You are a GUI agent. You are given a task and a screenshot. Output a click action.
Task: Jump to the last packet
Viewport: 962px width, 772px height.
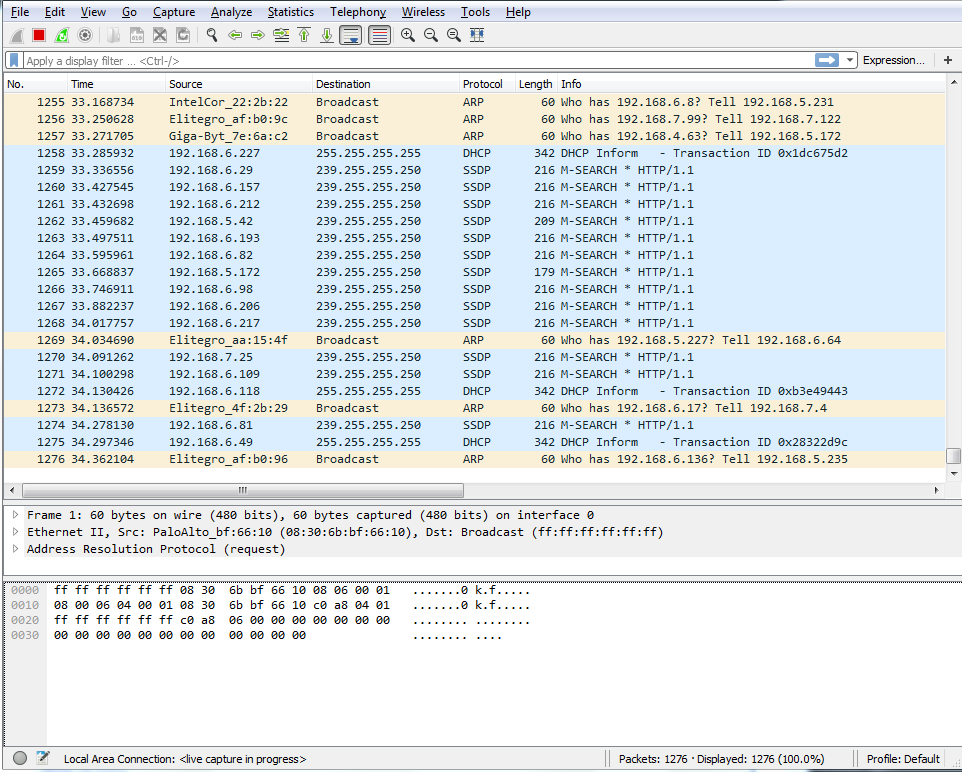(x=327, y=35)
